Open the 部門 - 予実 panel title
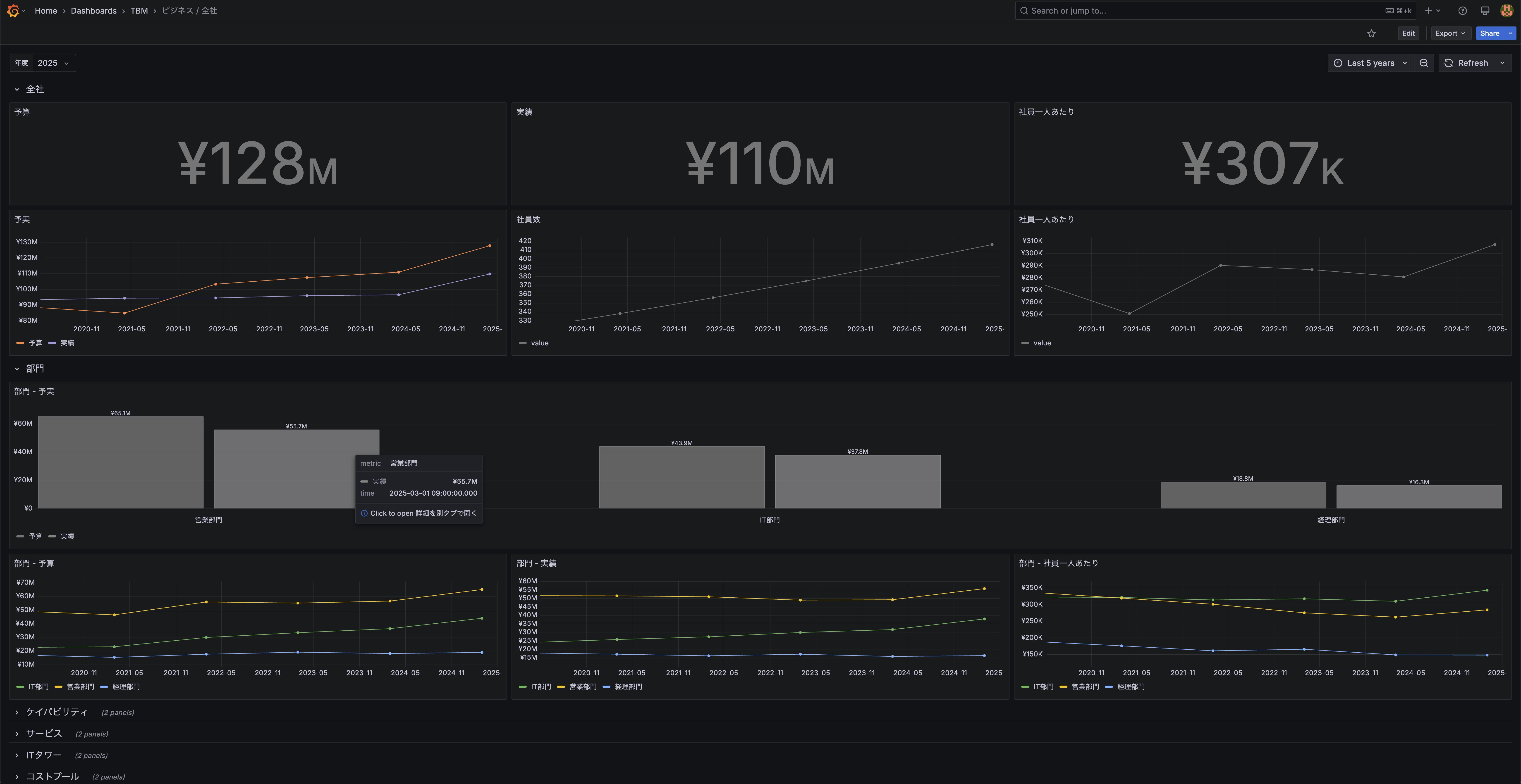The height and width of the screenshot is (784, 1521). 34,392
